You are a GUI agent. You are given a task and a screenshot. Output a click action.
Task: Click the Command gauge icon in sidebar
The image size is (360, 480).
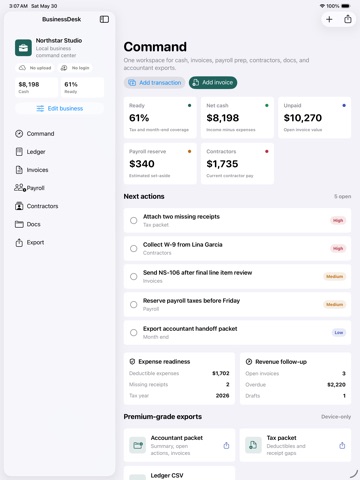click(x=19, y=134)
